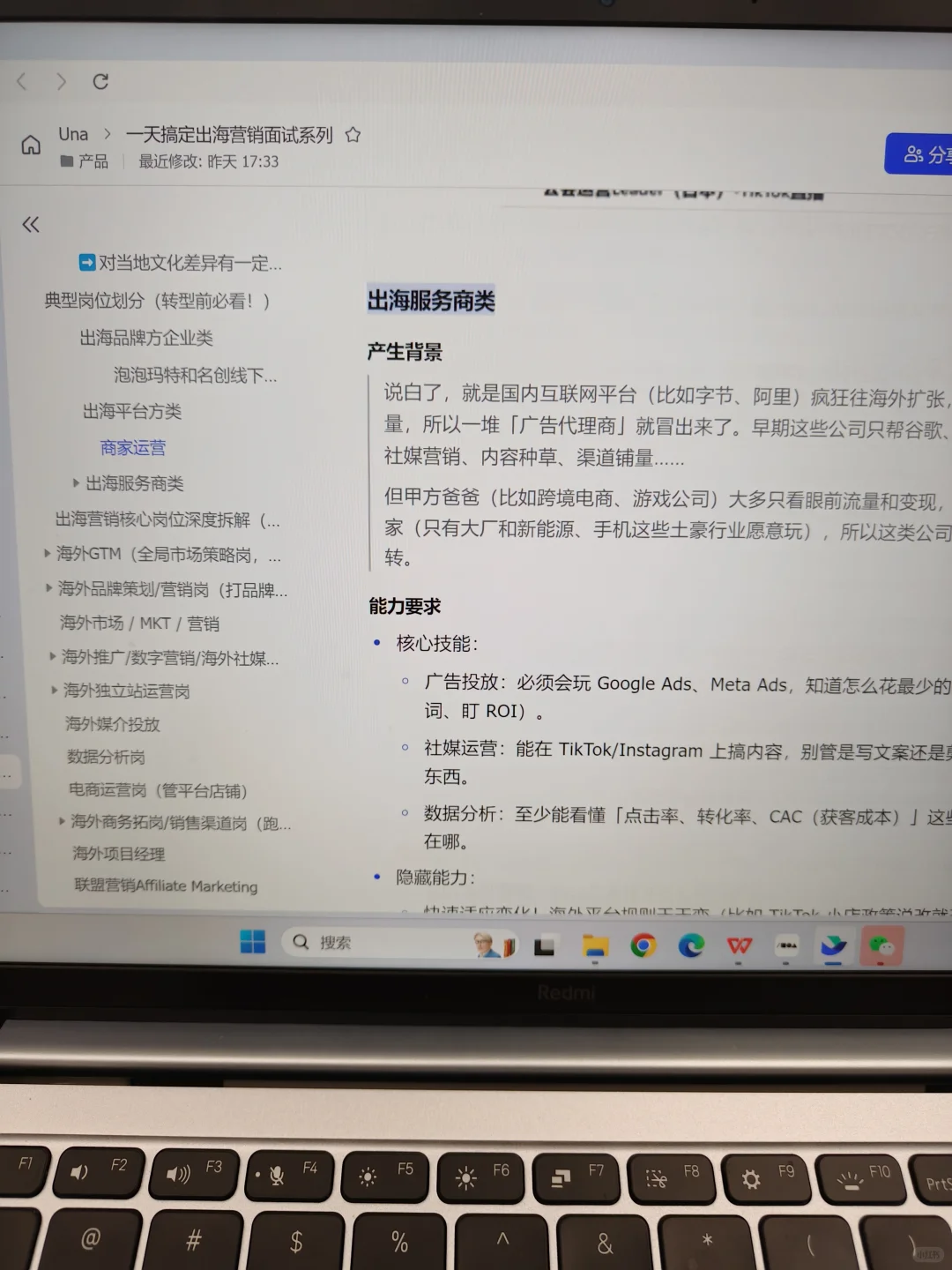
Task: Select 海外项目经理 in outline
Action: pyautogui.click(x=119, y=854)
